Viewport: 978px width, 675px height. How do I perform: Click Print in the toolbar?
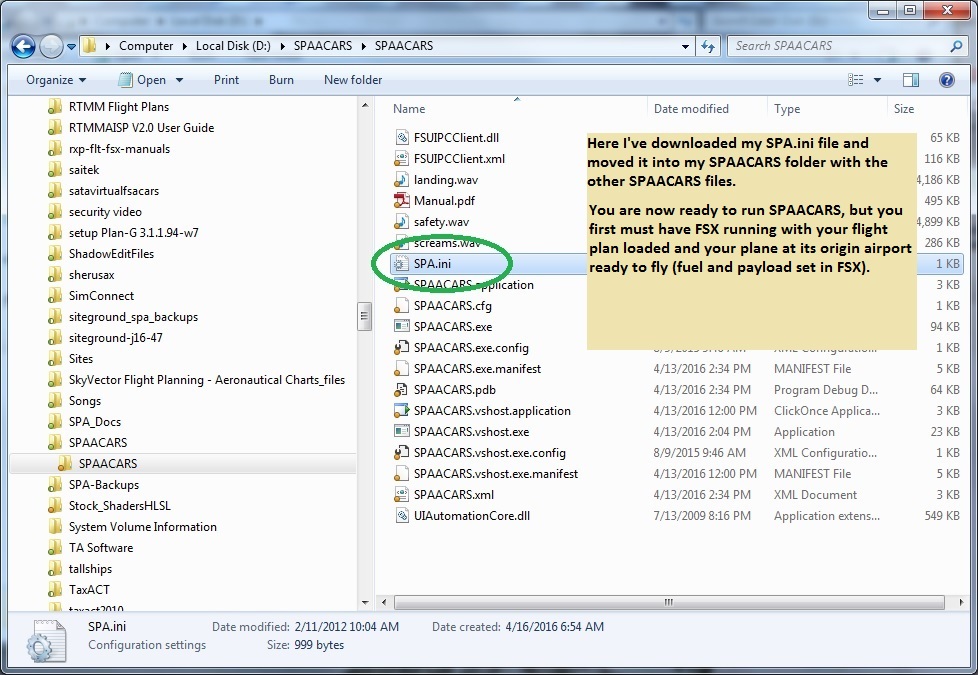[x=226, y=80]
